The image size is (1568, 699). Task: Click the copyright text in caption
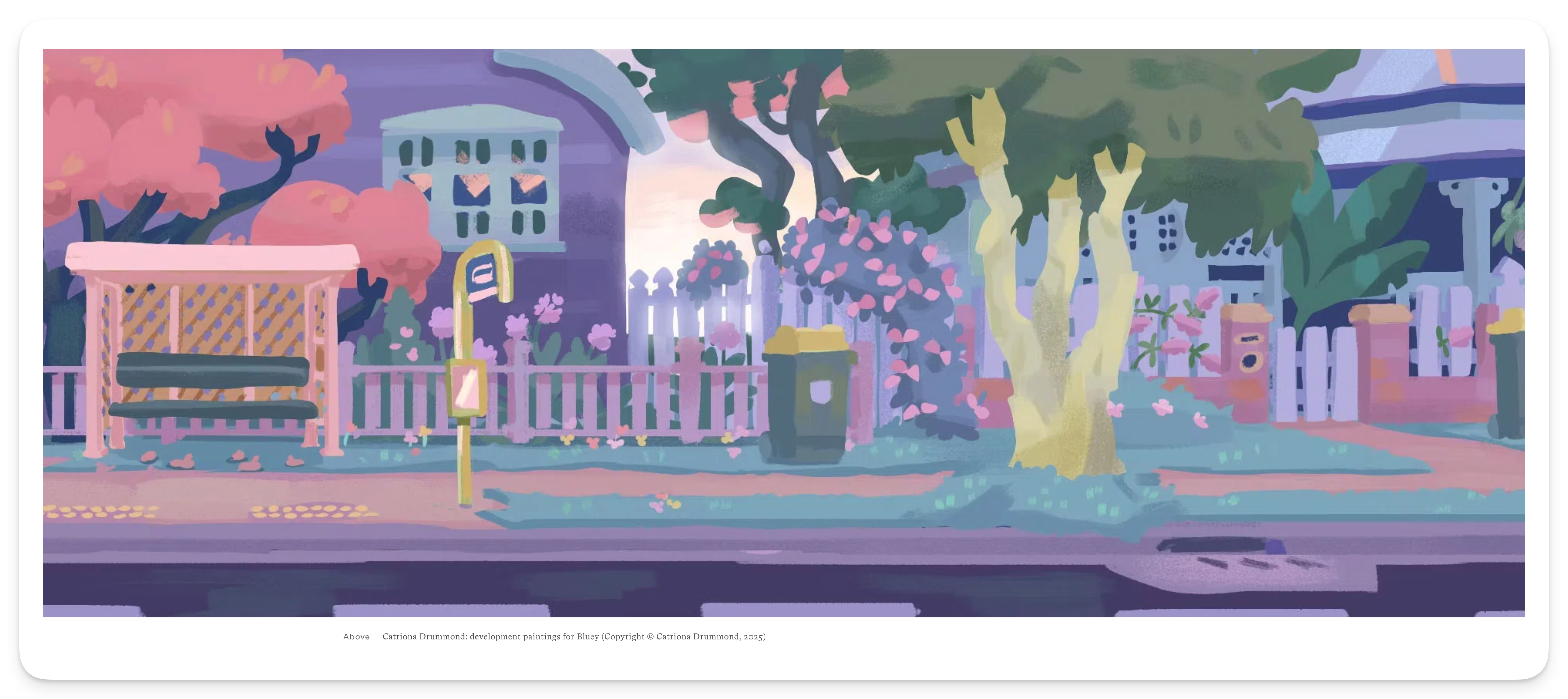(x=683, y=636)
